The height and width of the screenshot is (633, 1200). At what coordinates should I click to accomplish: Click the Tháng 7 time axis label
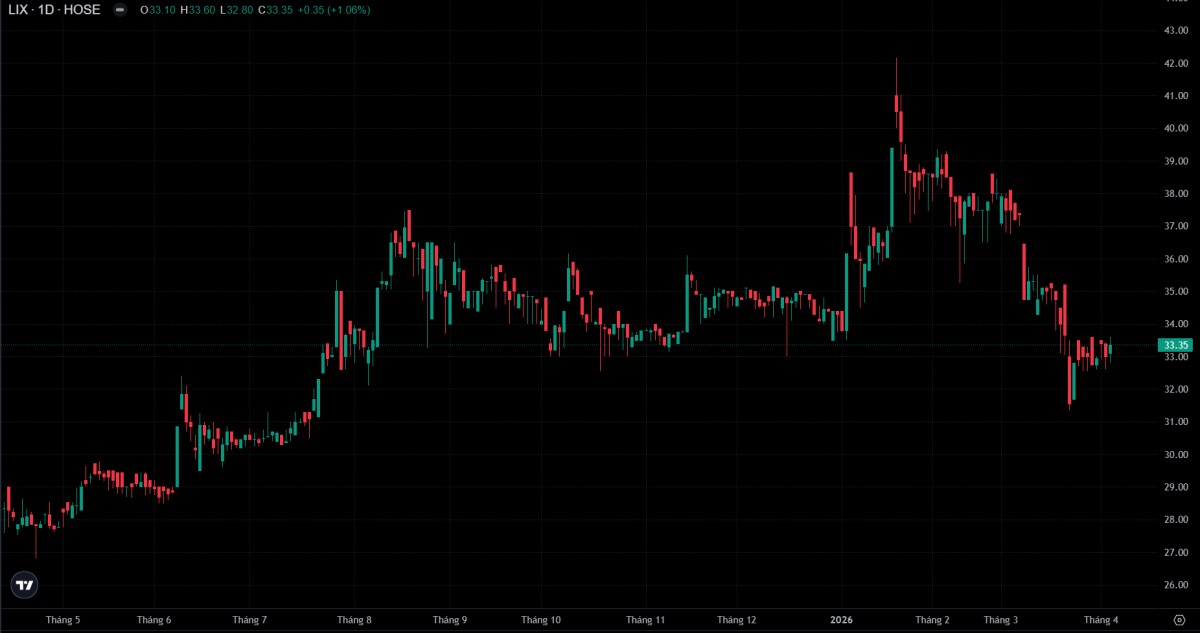[249, 620]
